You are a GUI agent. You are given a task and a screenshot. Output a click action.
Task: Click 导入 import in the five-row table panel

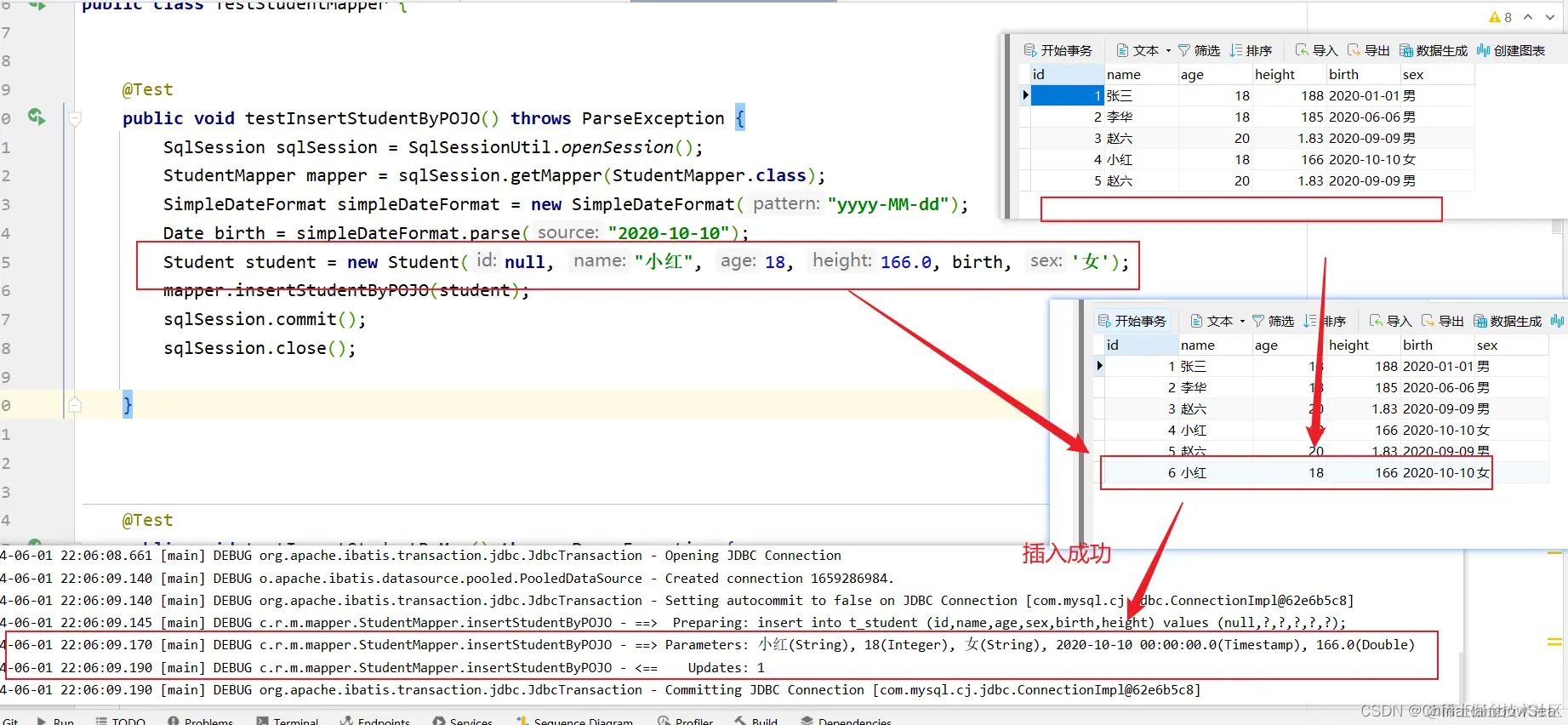click(1316, 50)
